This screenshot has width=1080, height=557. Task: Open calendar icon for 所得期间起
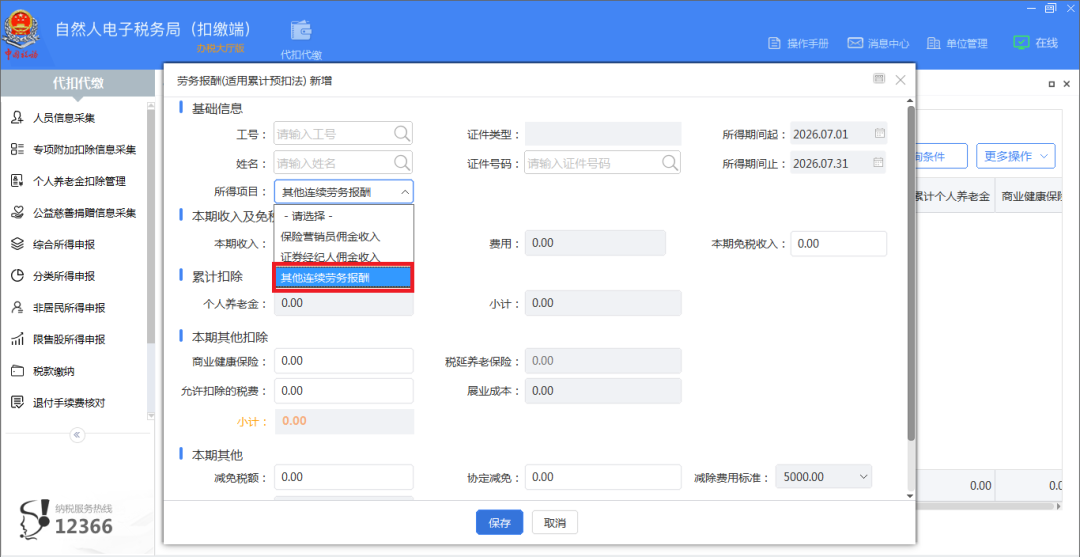(x=879, y=133)
